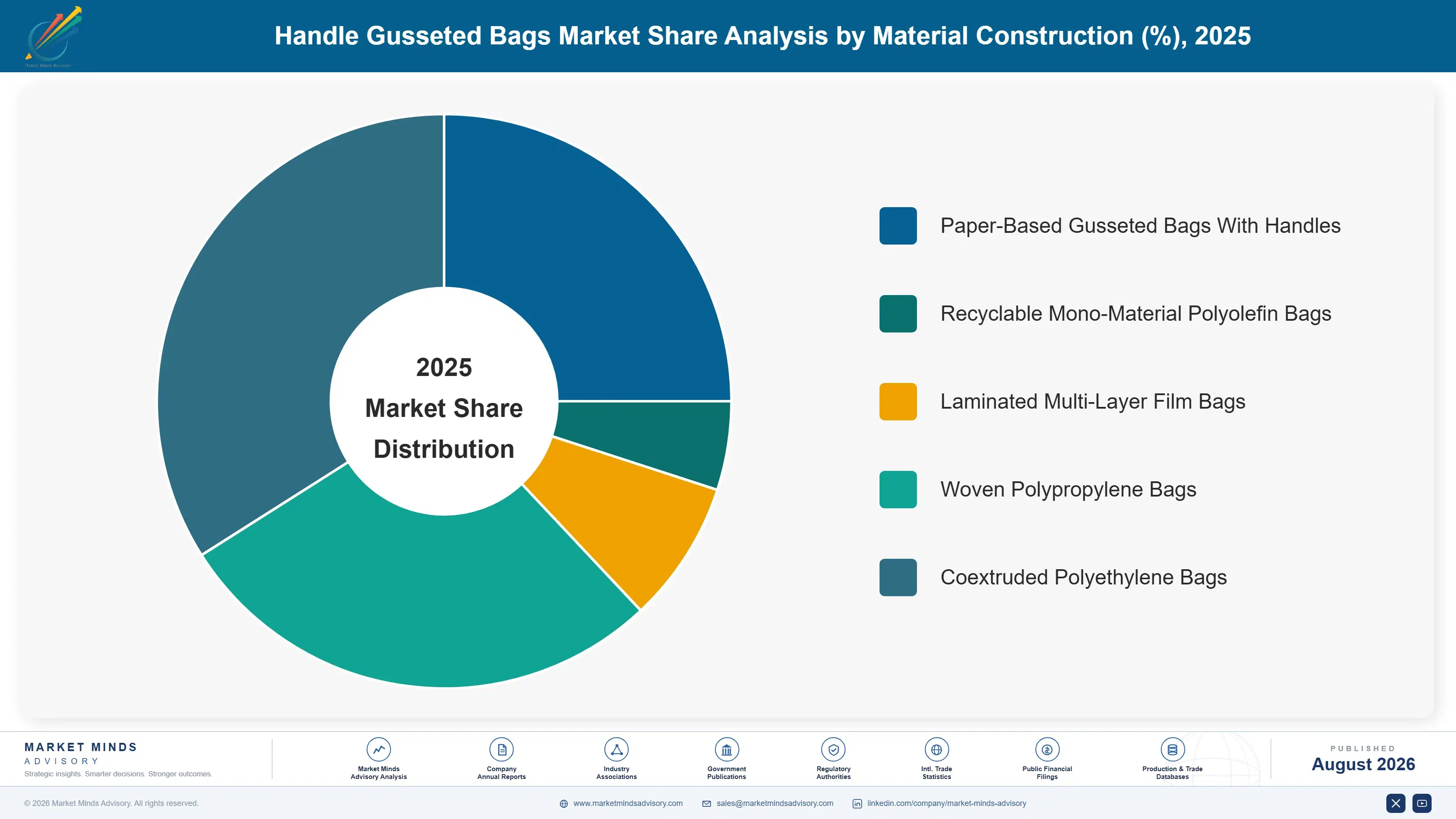
Task: Click the X social media icon in footer
Action: 1395,803
